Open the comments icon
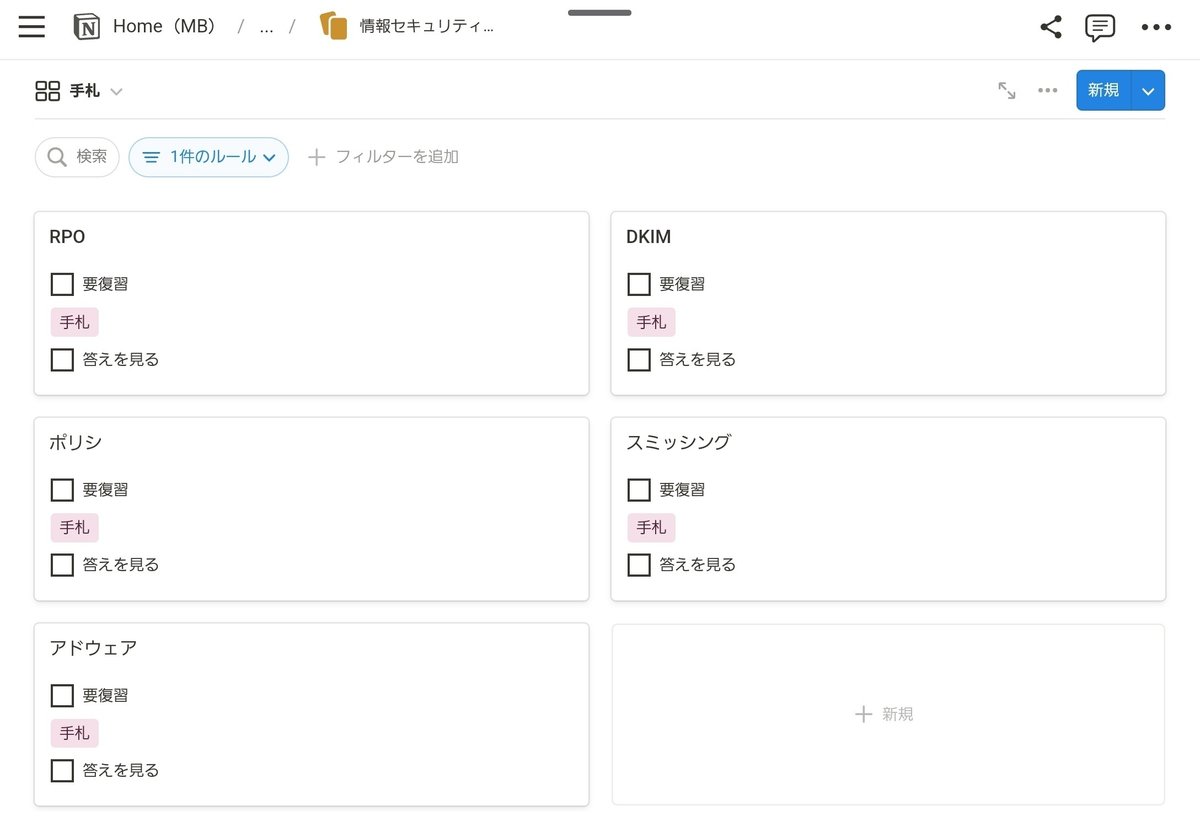The height and width of the screenshot is (823, 1200). [x=1100, y=27]
